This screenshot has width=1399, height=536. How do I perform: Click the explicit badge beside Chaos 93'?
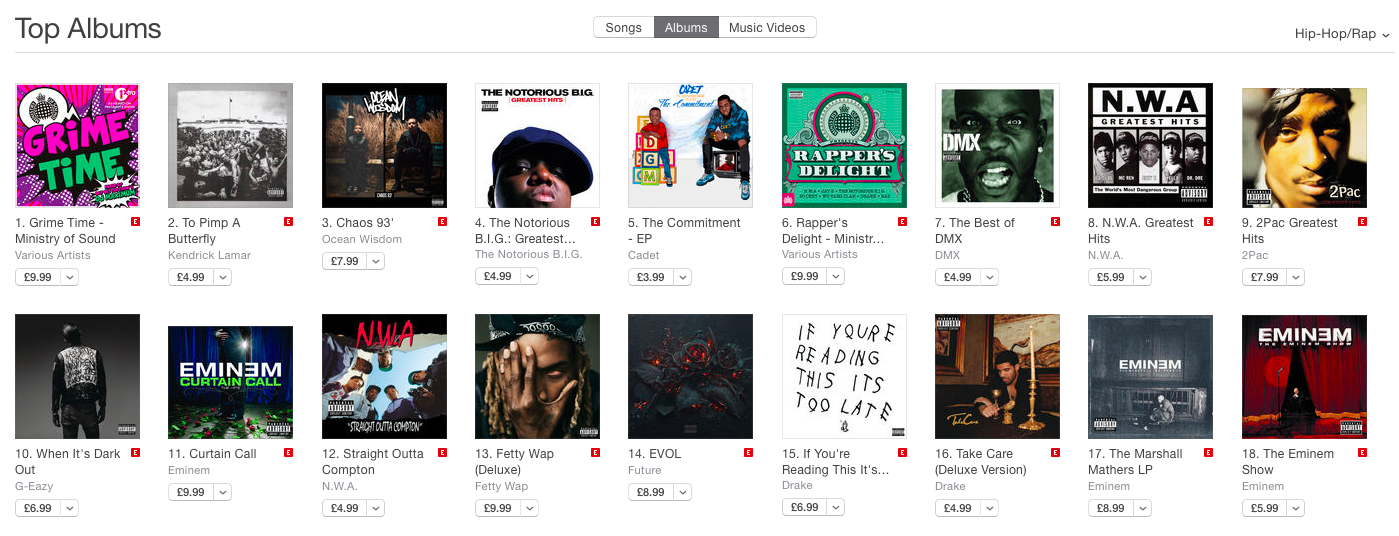tap(442, 221)
